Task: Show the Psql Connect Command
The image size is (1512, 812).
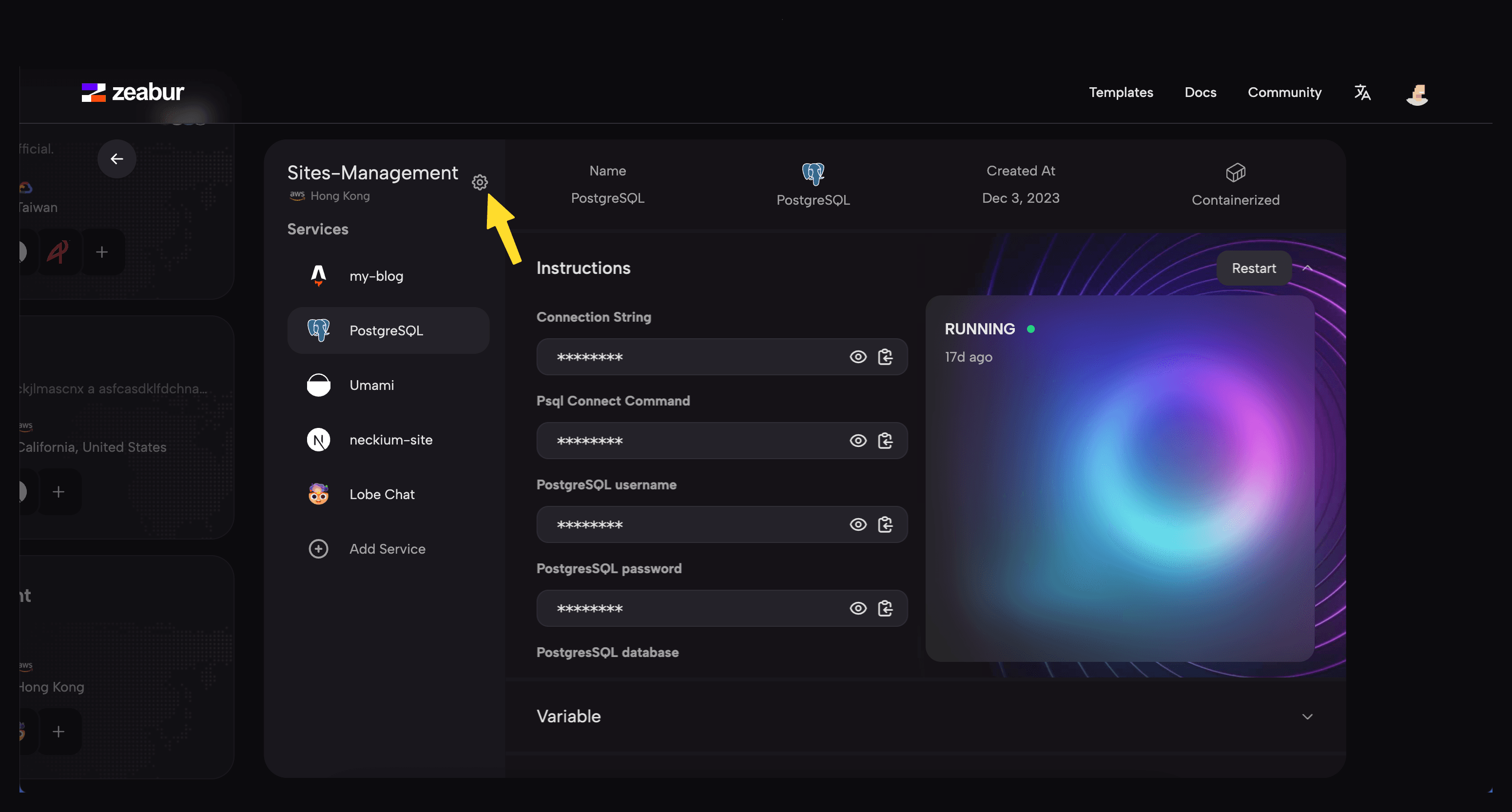Action: (x=858, y=440)
